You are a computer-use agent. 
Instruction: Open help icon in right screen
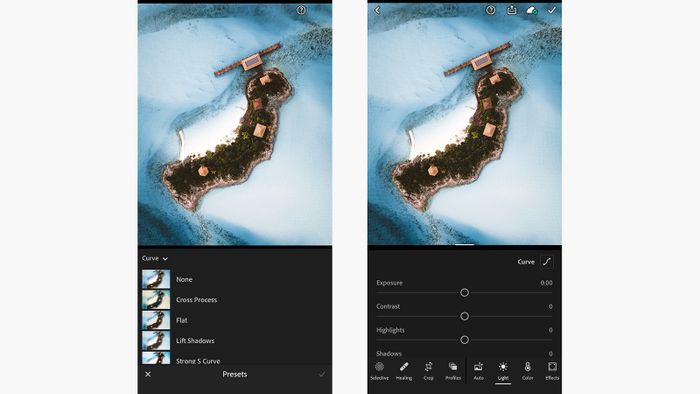click(491, 10)
